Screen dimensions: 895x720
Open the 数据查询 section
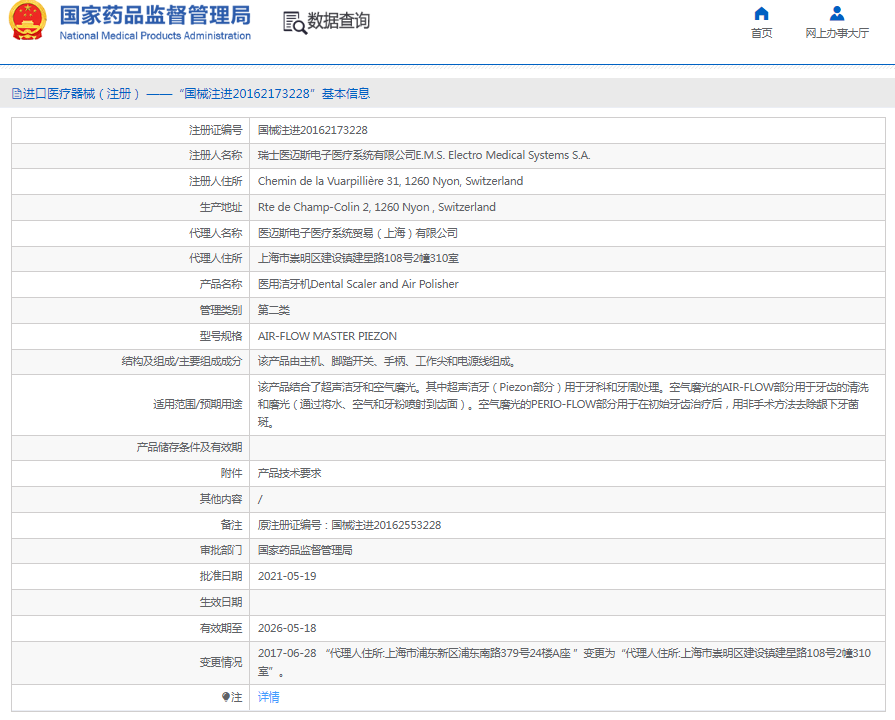338,21
